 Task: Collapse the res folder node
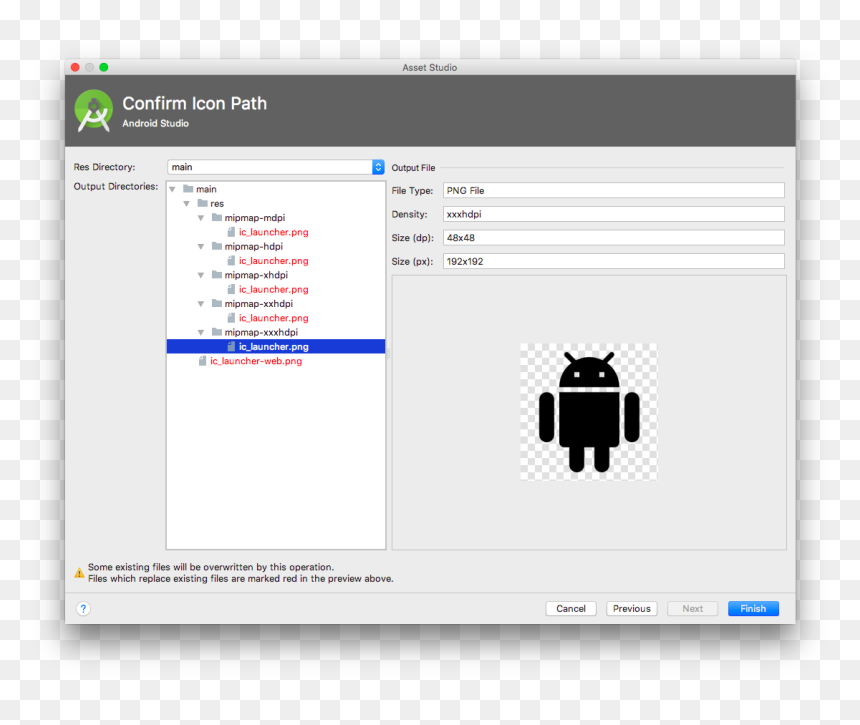[x=186, y=203]
